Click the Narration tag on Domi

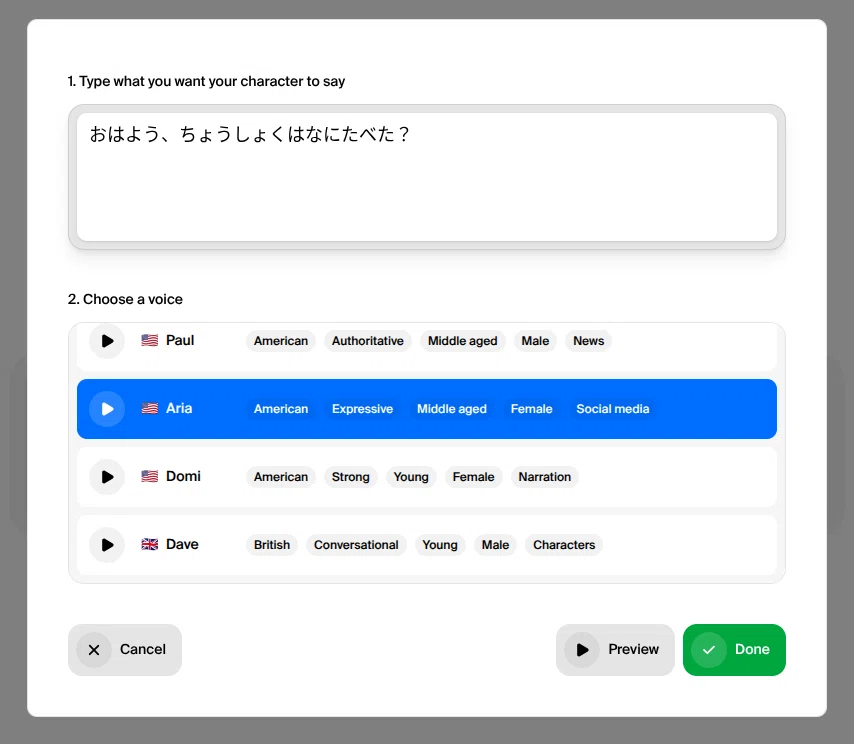545,477
